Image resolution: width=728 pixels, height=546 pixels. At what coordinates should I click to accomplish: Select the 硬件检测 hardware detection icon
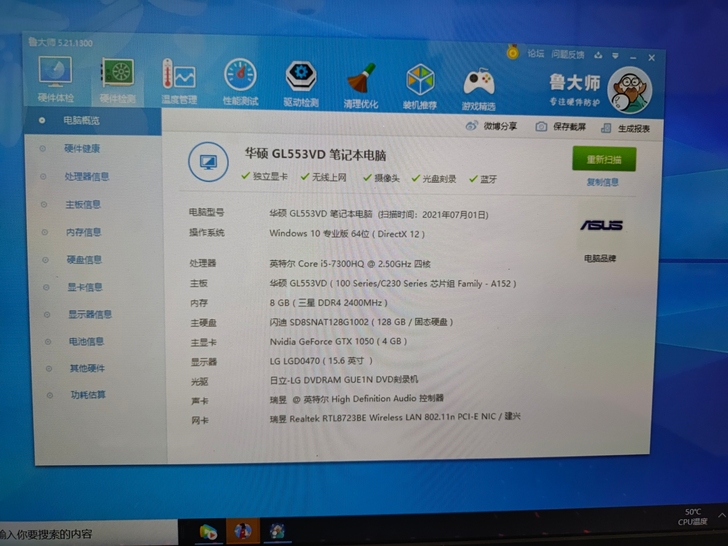pos(118,79)
